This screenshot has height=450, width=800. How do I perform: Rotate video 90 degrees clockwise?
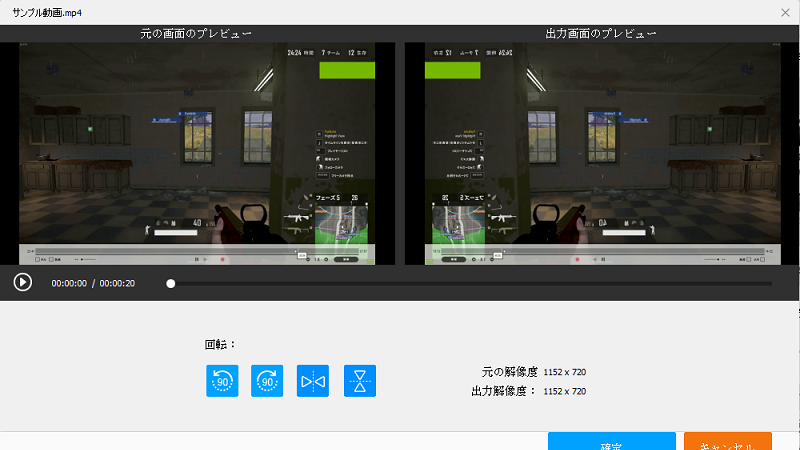(267, 381)
